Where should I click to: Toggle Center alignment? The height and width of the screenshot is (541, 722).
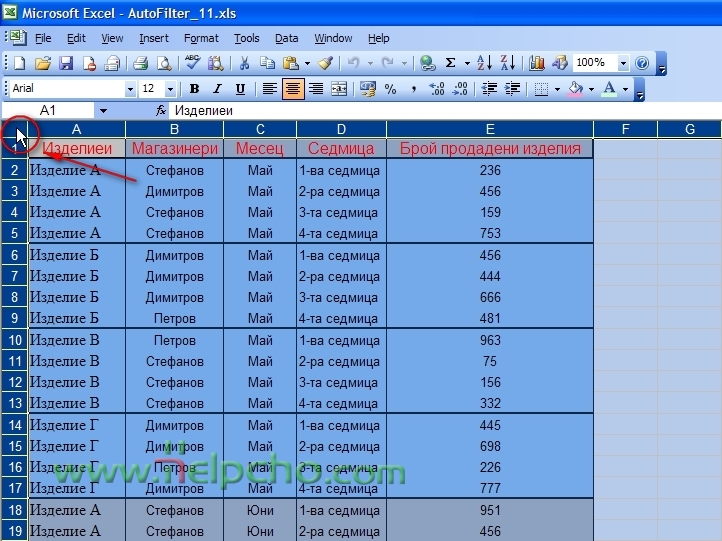(x=293, y=88)
